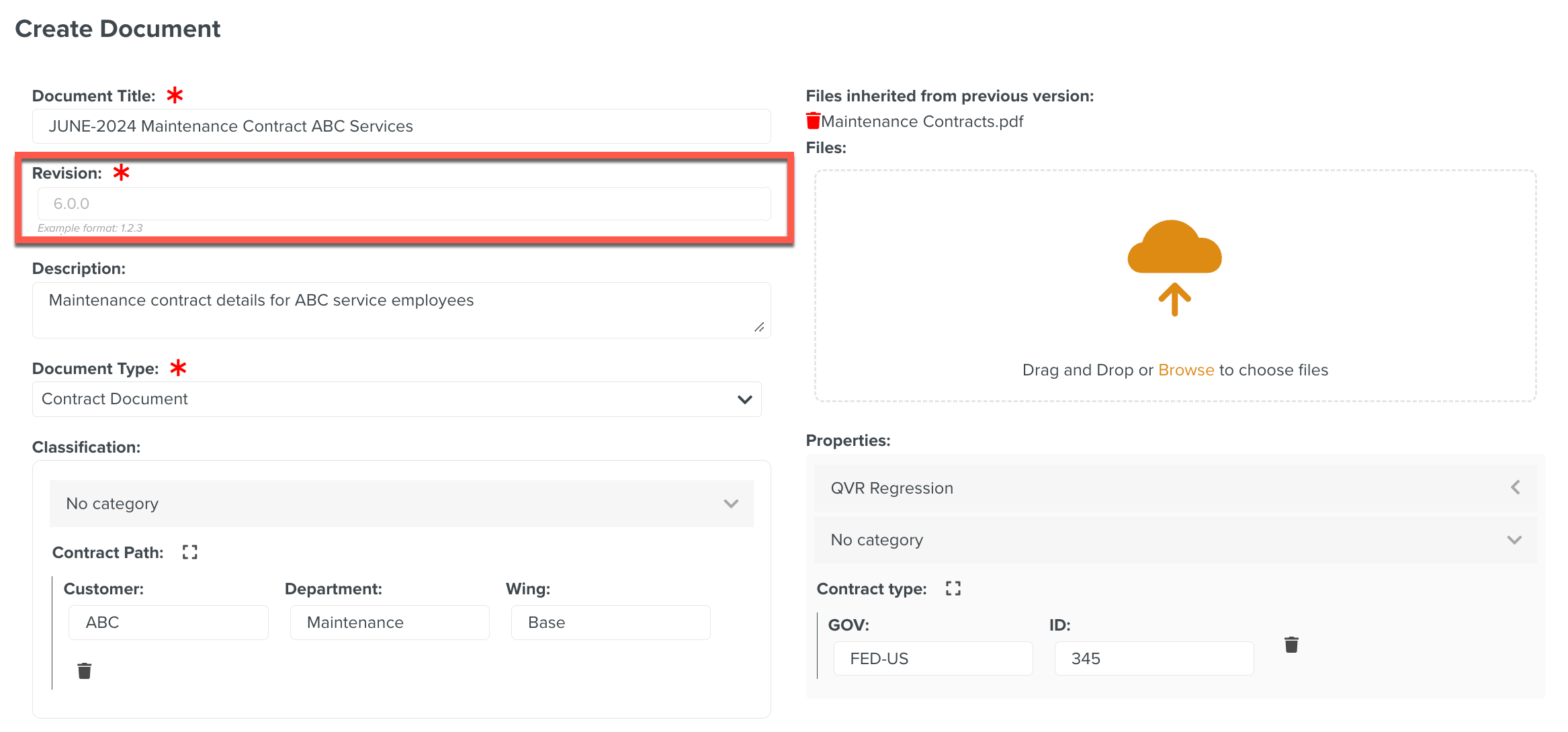The height and width of the screenshot is (732, 1568).
Task: Expand Properties No category dropdown
Action: coord(1174,540)
